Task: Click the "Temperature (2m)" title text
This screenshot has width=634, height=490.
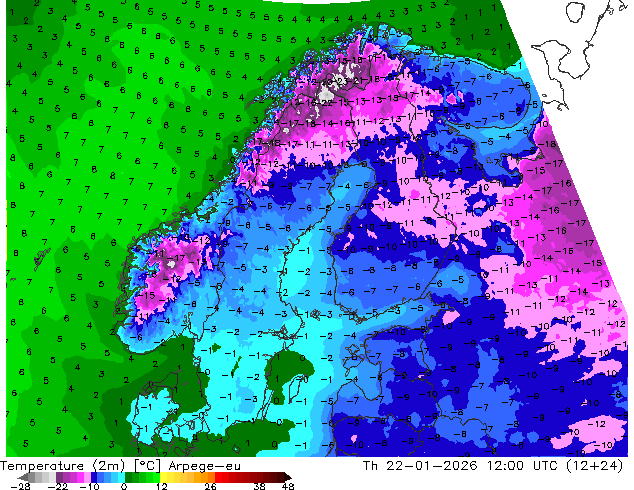Action: 62,466
